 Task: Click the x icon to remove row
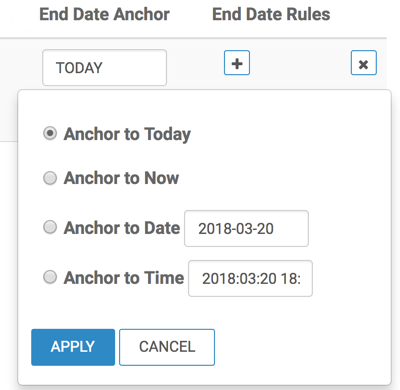point(364,63)
